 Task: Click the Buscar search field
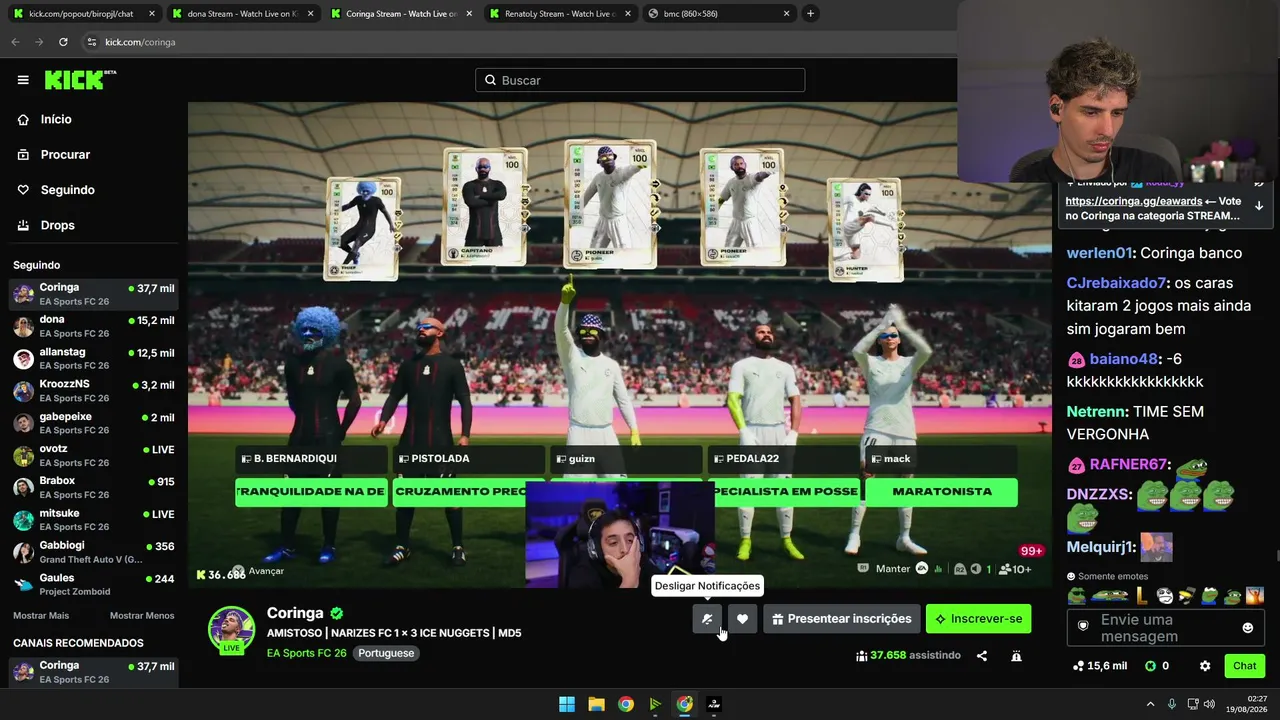point(640,80)
